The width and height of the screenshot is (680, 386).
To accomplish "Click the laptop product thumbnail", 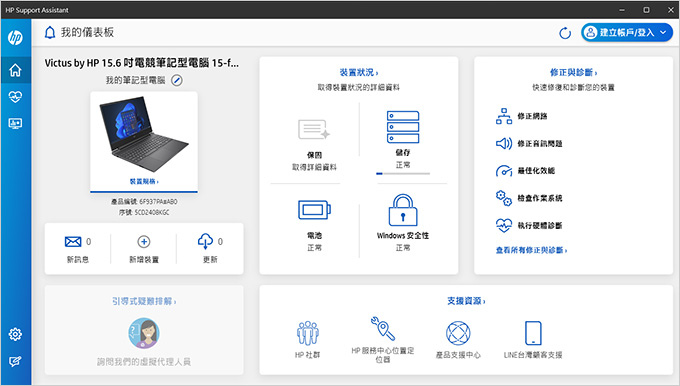I will pos(144,133).
